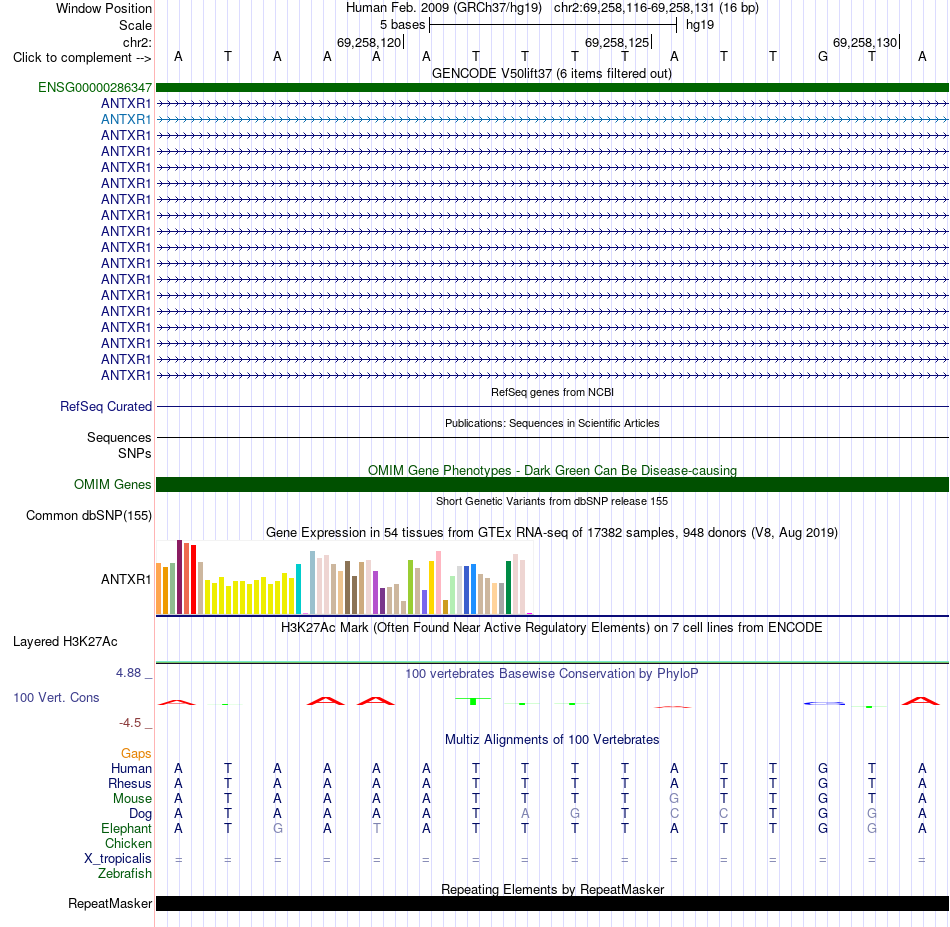Open the GTEx Gene Expression track title
The height and width of the screenshot is (927, 950).
[552, 533]
